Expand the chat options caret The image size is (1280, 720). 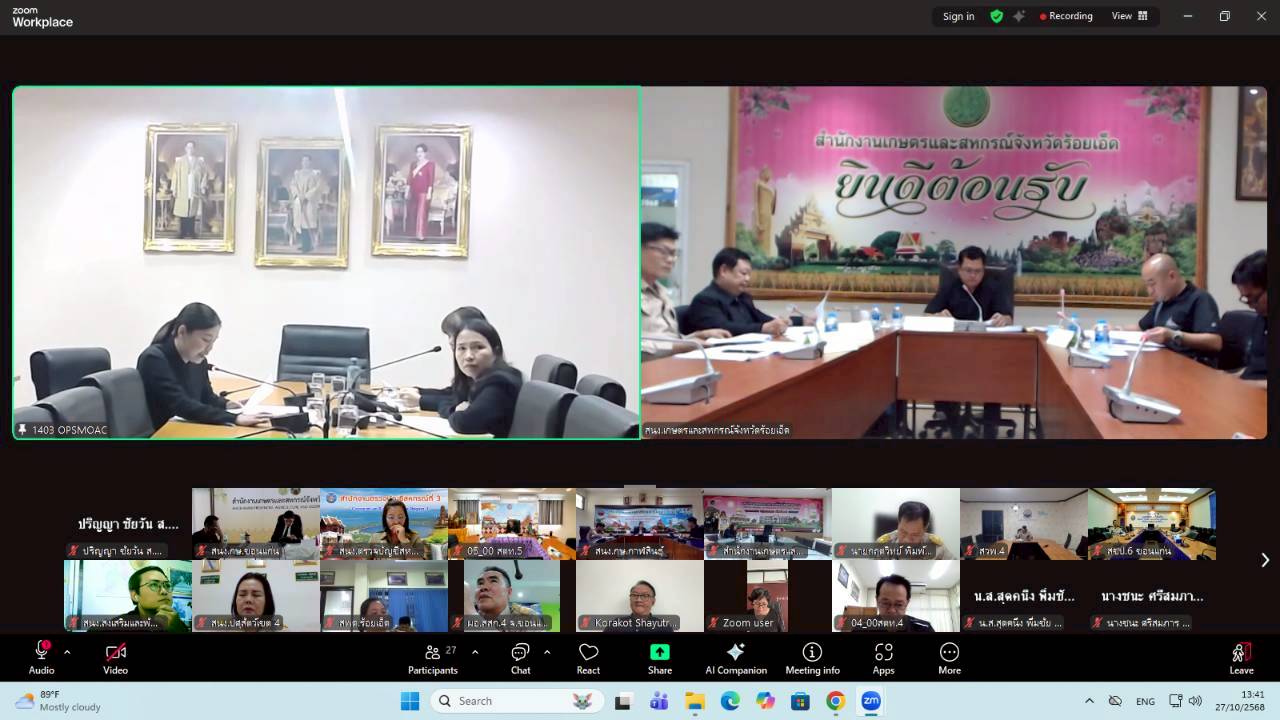tap(547, 652)
